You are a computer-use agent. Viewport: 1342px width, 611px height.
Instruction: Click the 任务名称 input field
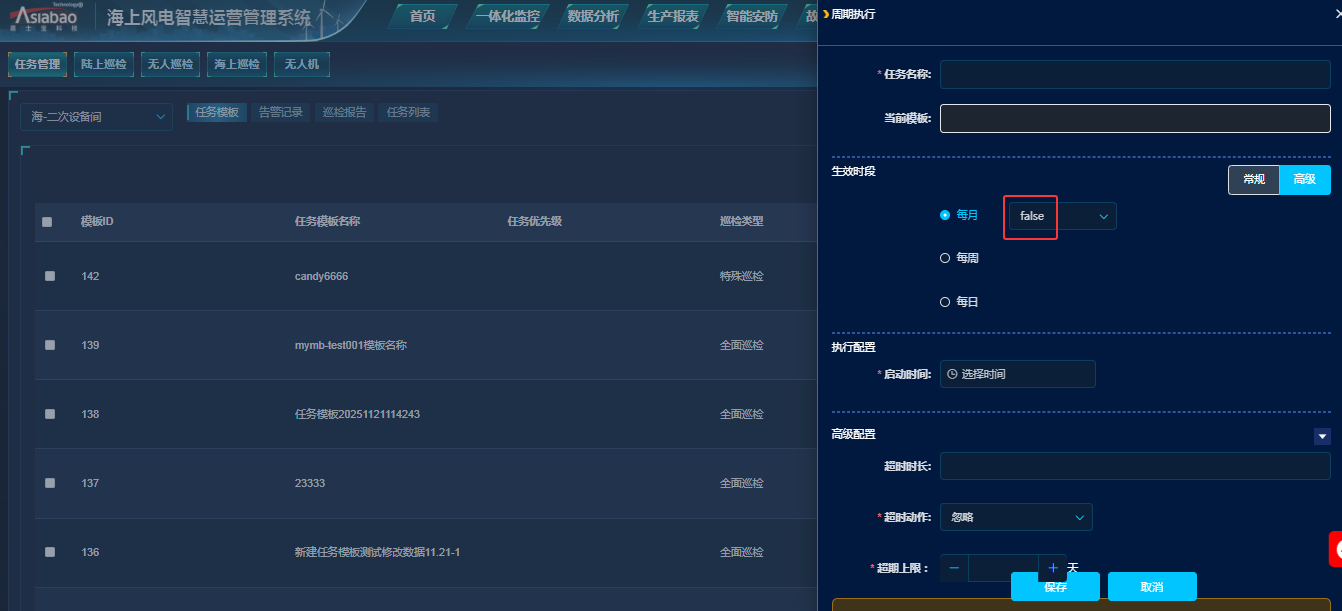(x=1135, y=75)
